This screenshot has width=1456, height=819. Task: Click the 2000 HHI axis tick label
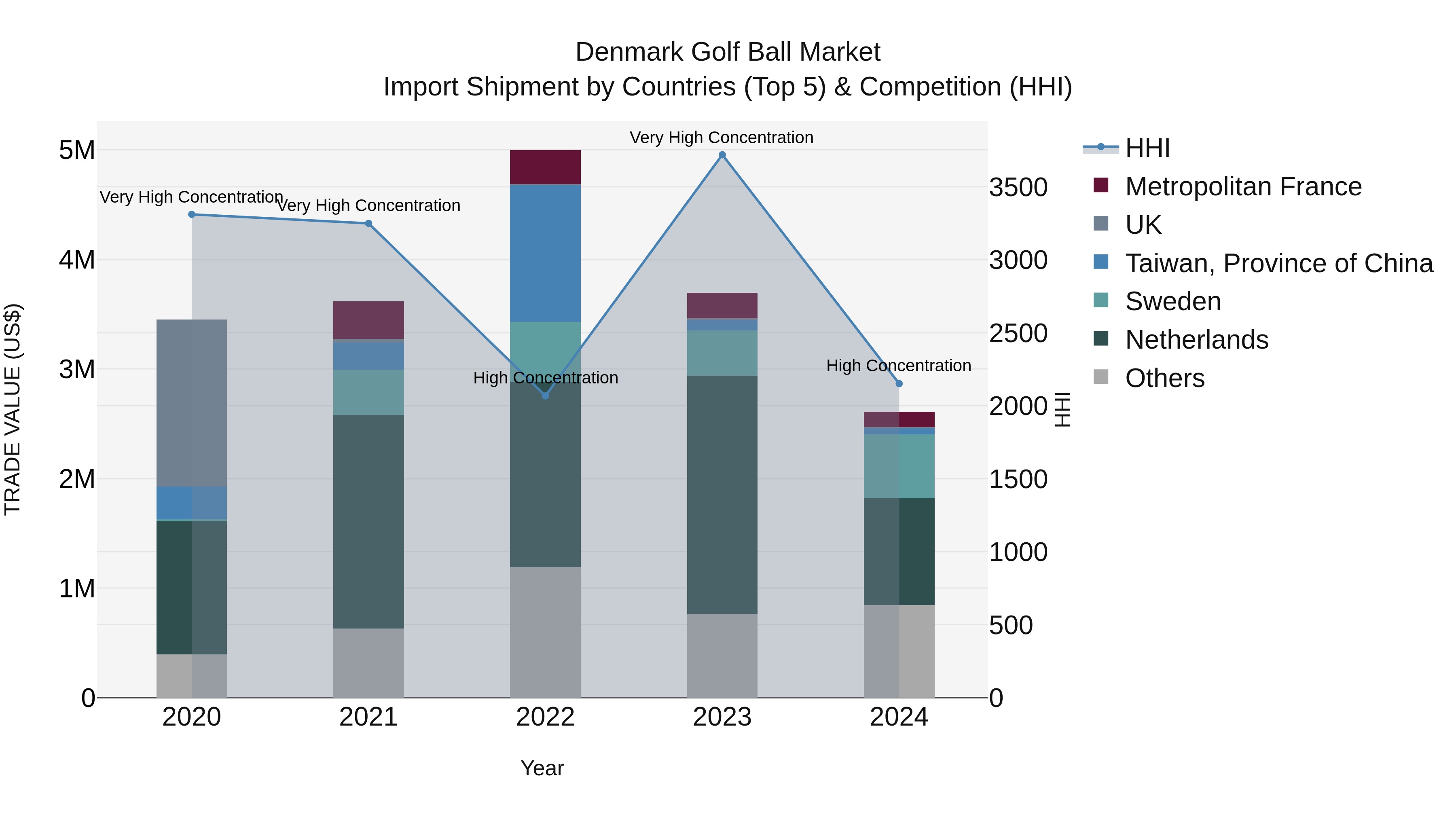click(x=1018, y=406)
